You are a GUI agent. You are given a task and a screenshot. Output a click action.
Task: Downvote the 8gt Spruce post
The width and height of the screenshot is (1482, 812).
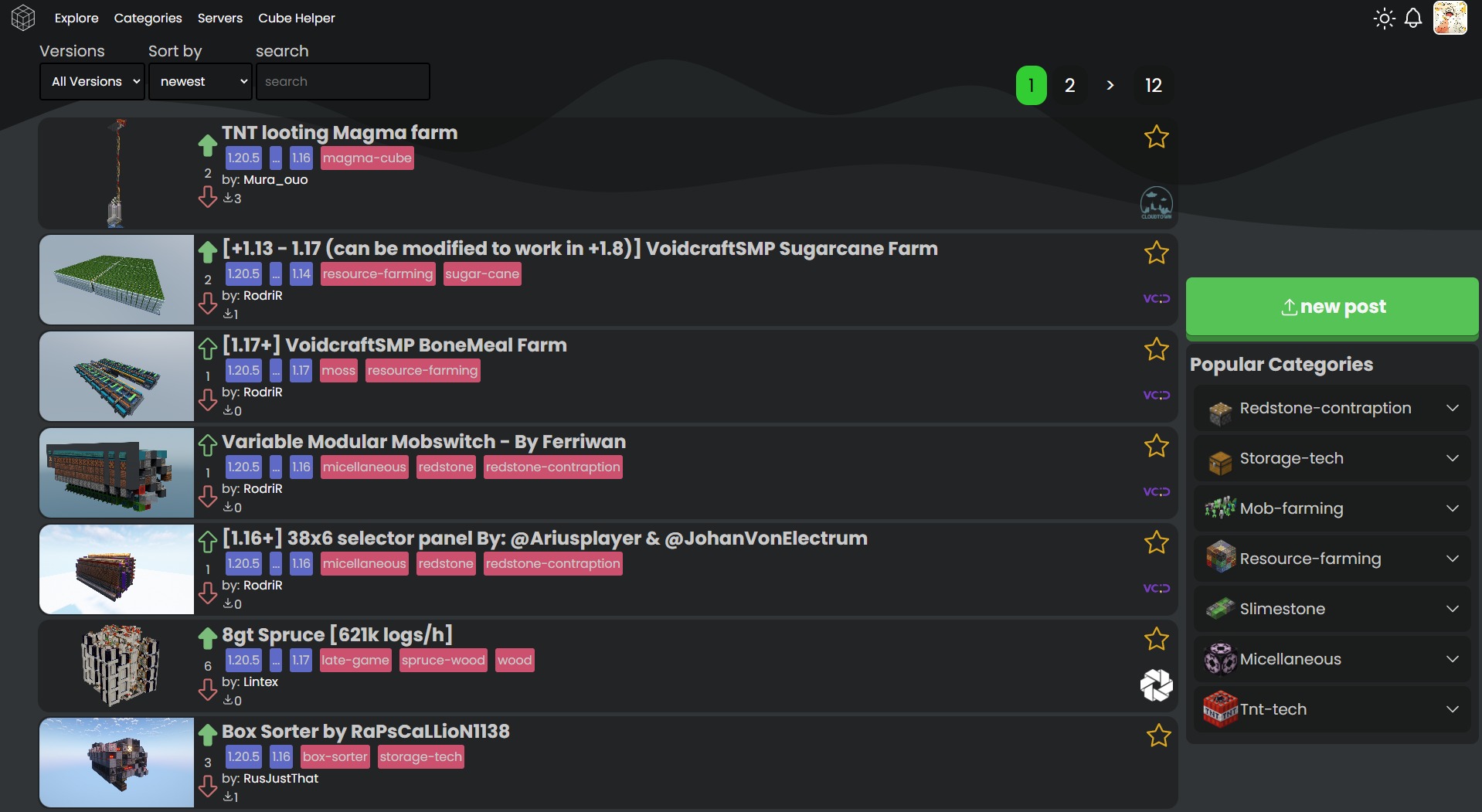(x=207, y=689)
